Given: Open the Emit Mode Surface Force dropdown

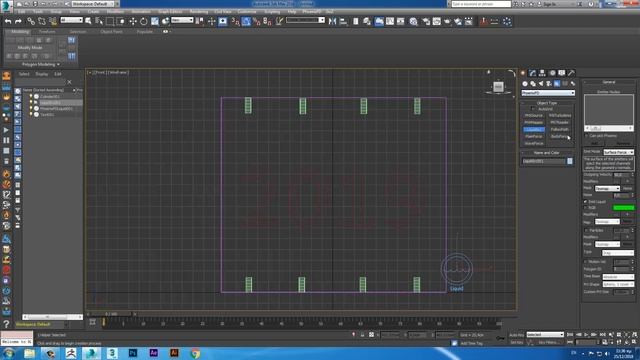Looking at the screenshot, I should [618, 152].
